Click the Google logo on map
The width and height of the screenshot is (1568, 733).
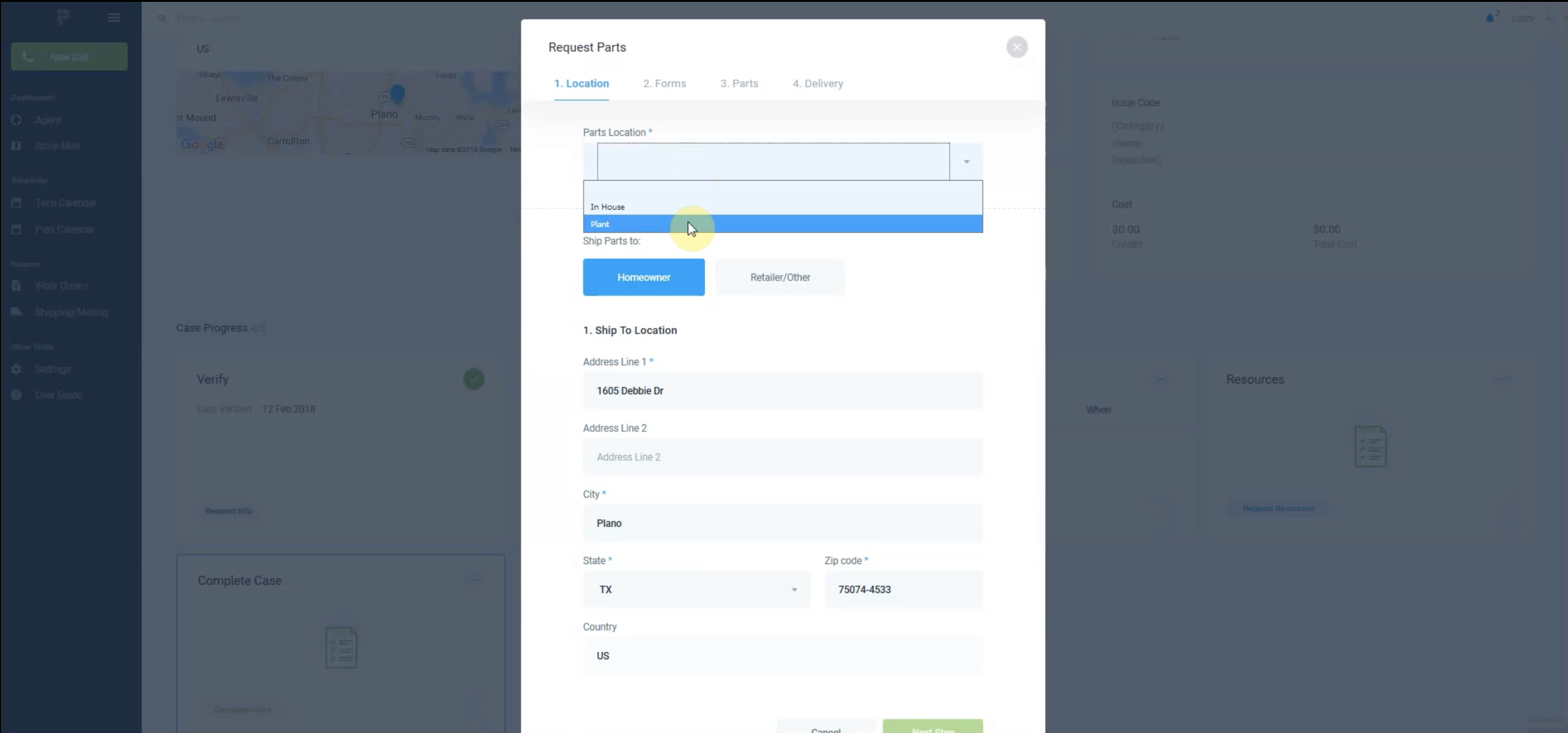click(x=203, y=144)
